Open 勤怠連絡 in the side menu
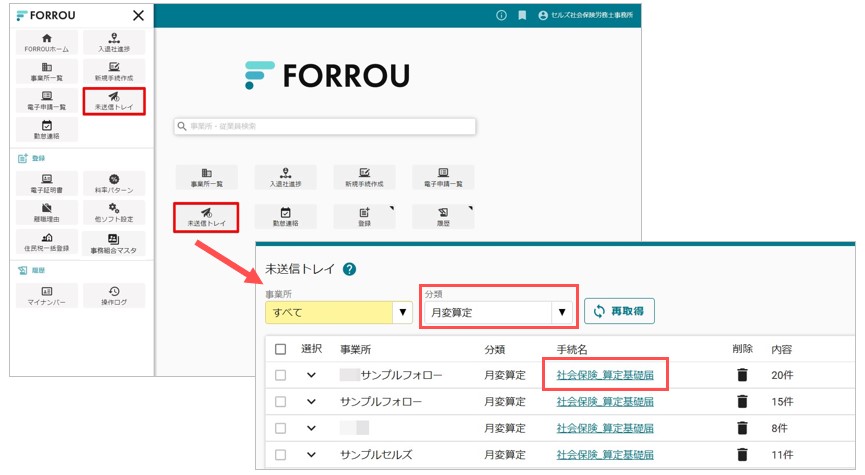Screen dimensions: 865x475 [x=47, y=130]
